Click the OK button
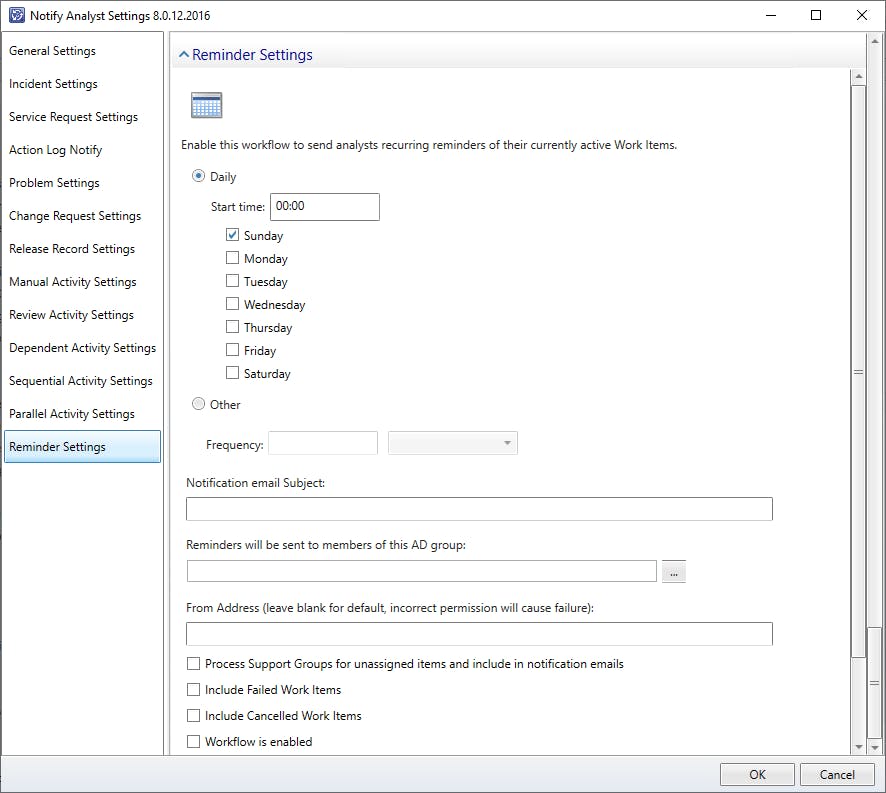The height and width of the screenshot is (793, 886). point(757,774)
